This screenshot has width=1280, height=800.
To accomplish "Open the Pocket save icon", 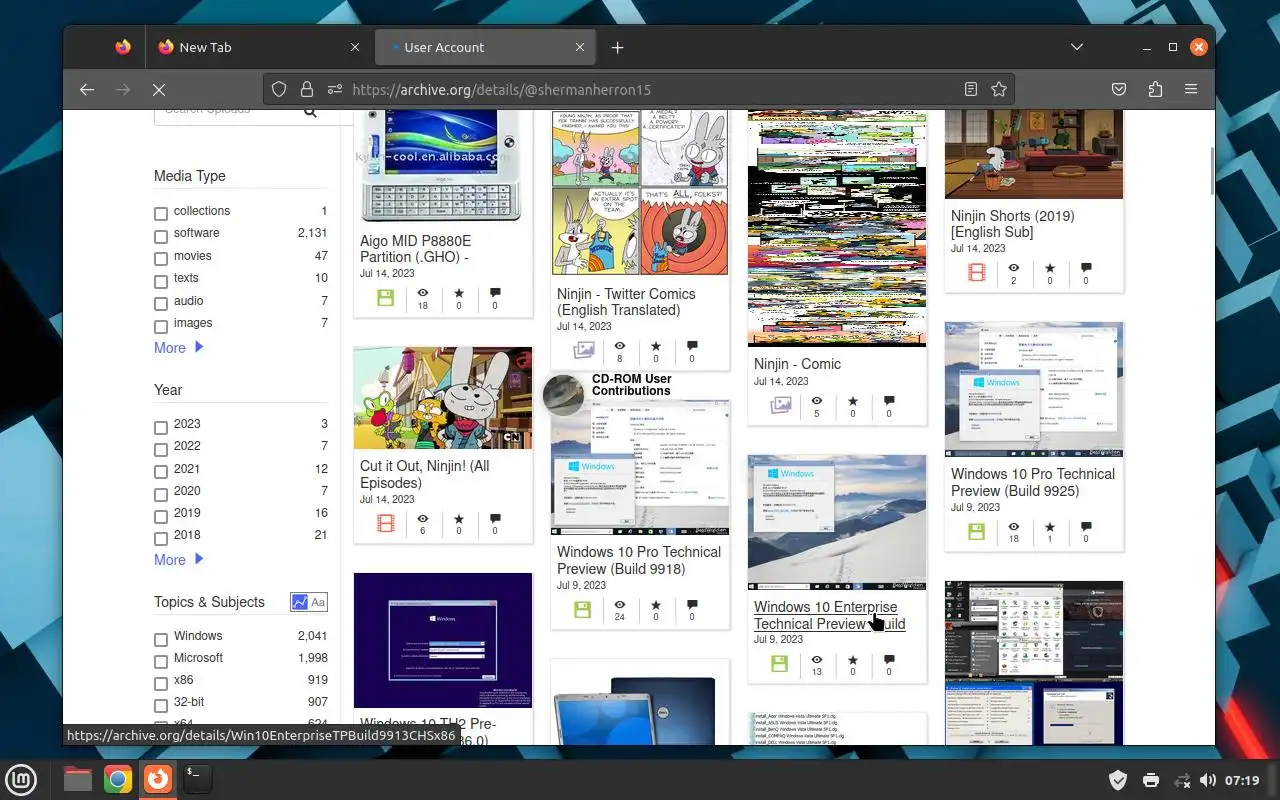I will tap(1119, 89).
